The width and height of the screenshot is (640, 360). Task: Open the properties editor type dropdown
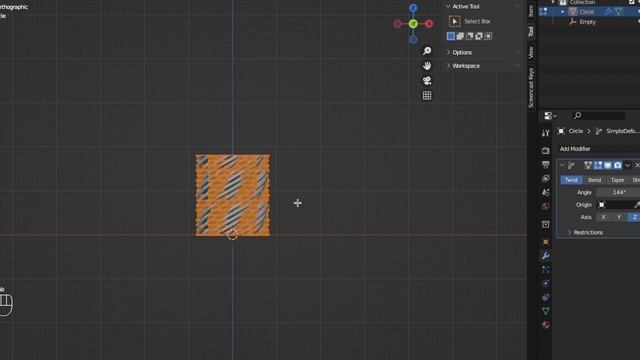(x=550, y=116)
